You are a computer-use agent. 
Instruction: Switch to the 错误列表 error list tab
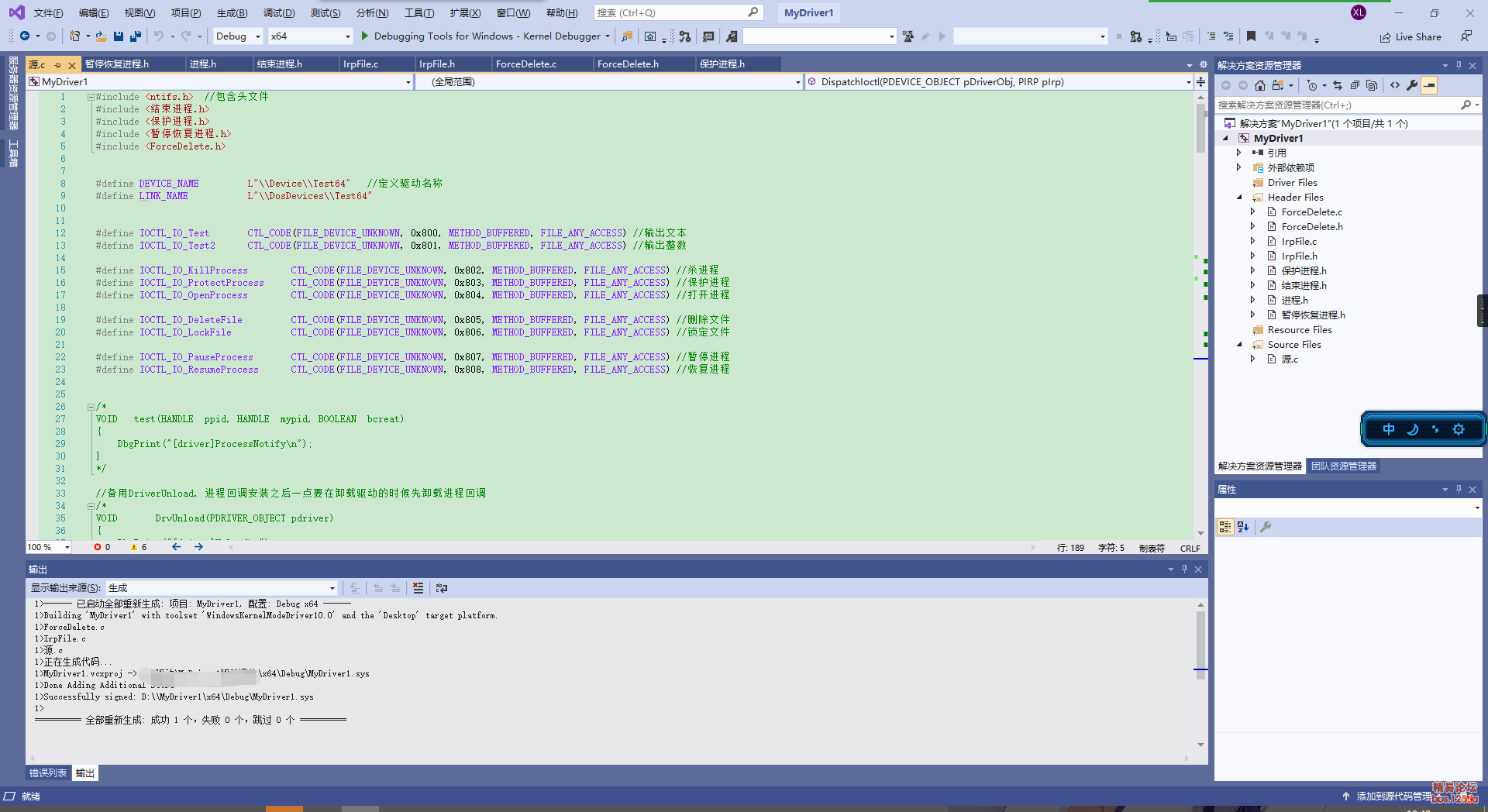coord(48,773)
